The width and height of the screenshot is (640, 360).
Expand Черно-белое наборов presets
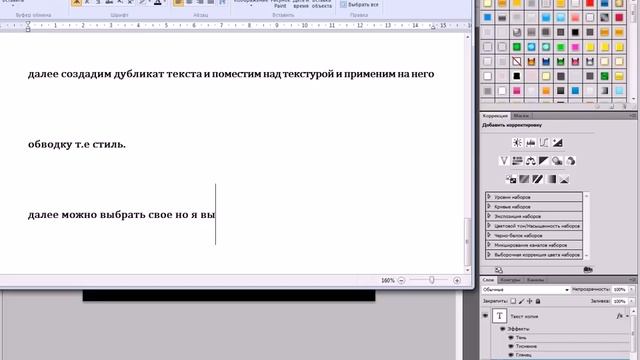pyautogui.click(x=489, y=235)
